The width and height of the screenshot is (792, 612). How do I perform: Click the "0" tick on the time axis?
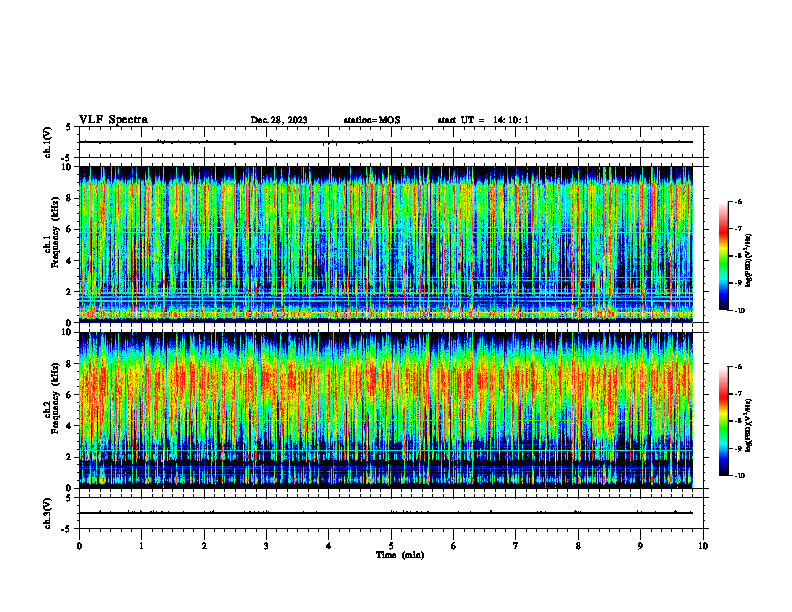[79, 546]
